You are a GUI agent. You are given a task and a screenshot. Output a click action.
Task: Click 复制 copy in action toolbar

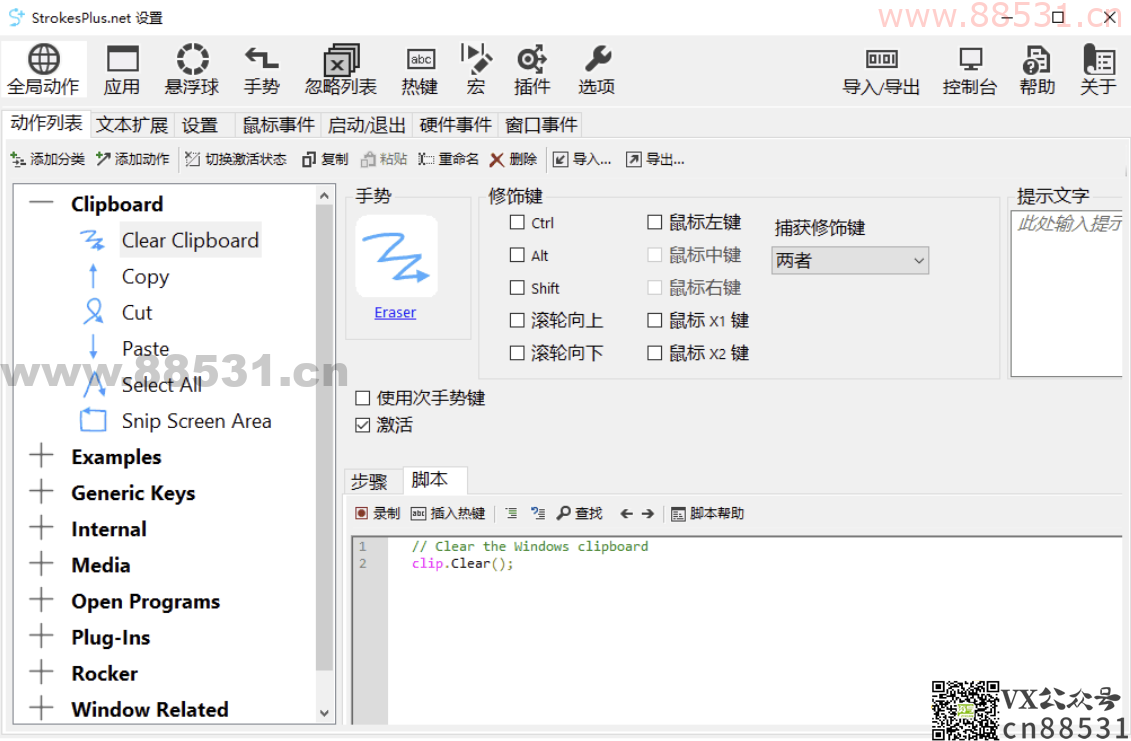(x=325, y=159)
